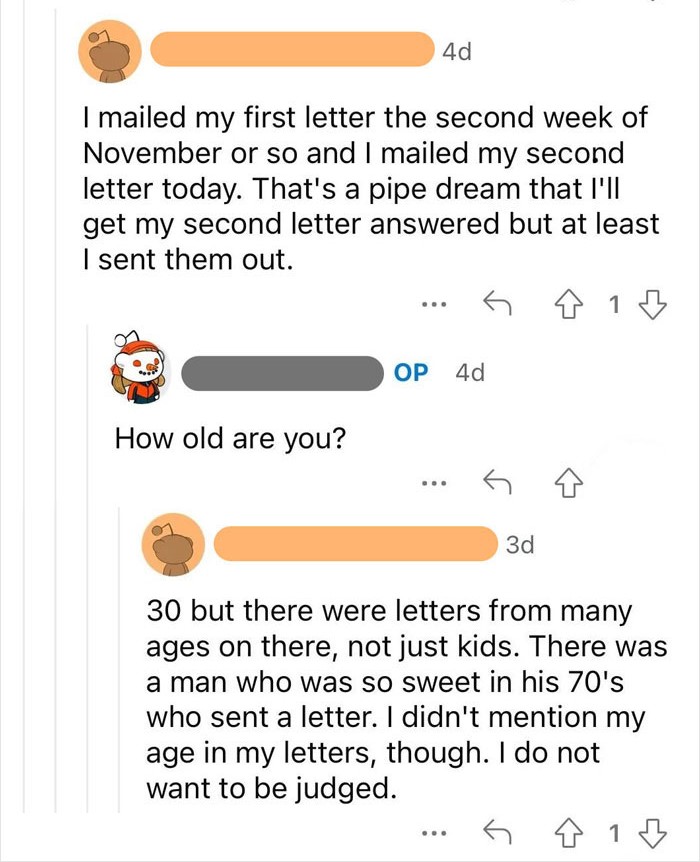Open the bear avatar on the 3d comment
This screenshot has width=700, height=862.
(x=173, y=545)
